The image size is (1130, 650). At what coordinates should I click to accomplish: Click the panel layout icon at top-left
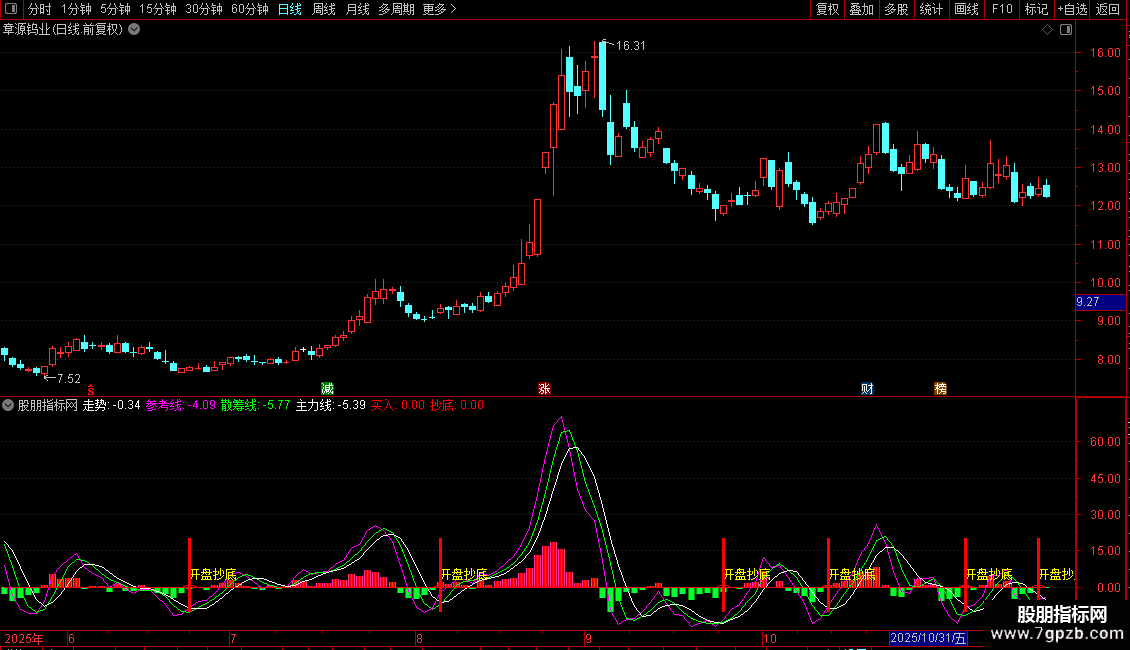click(x=11, y=9)
